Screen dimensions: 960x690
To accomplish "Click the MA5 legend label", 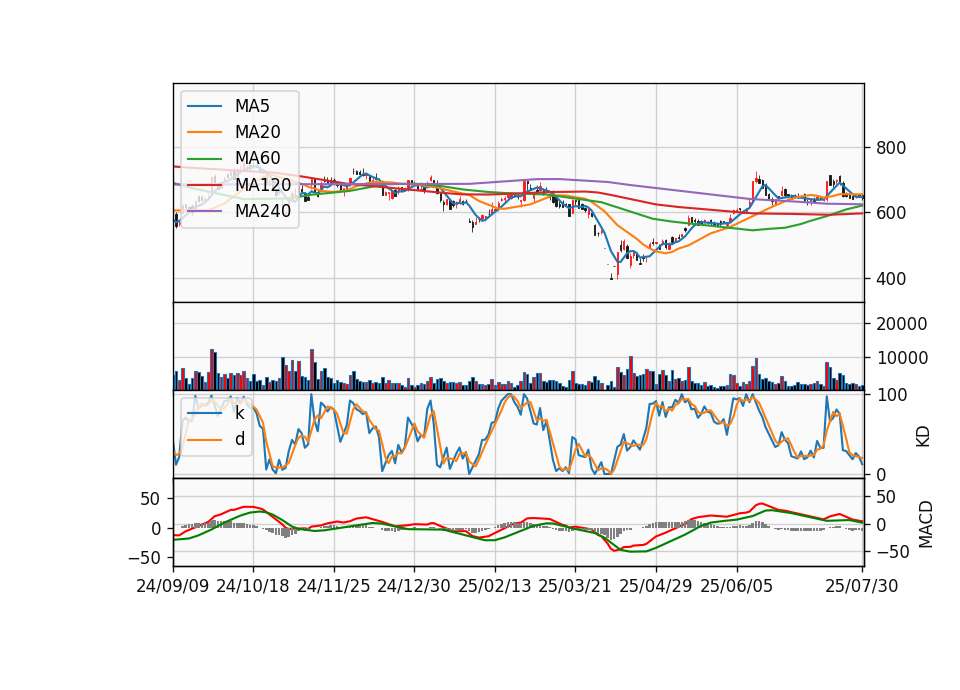I will tap(252, 106).
